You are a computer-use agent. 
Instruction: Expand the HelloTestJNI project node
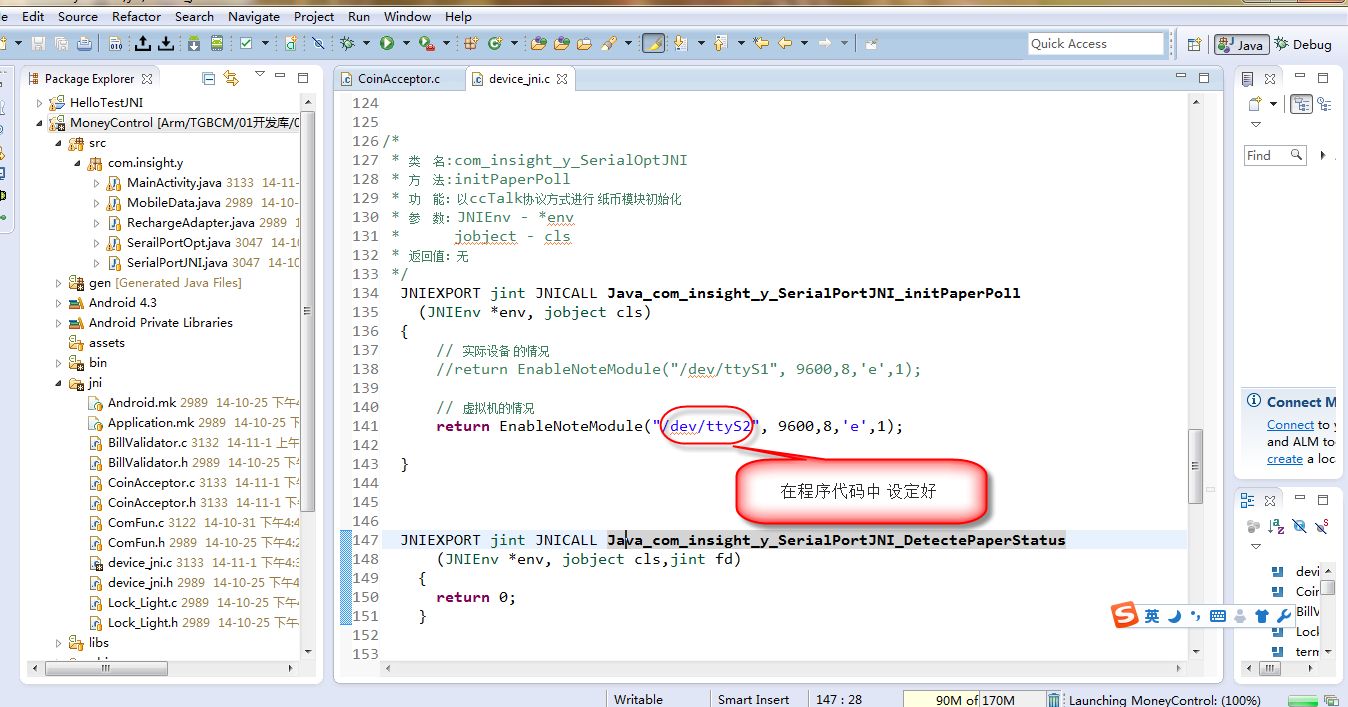41,102
